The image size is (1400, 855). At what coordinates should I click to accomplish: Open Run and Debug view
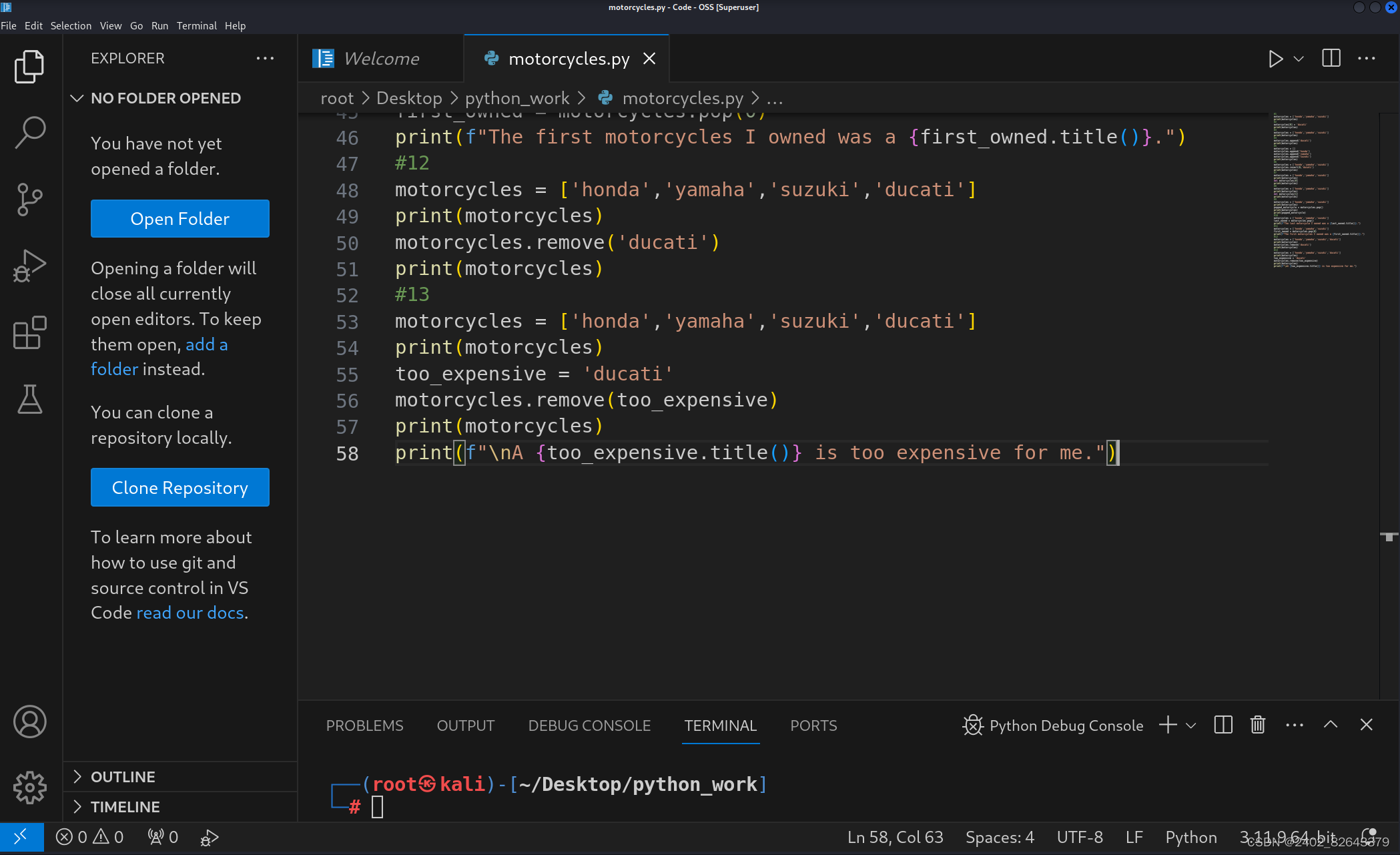[29, 266]
